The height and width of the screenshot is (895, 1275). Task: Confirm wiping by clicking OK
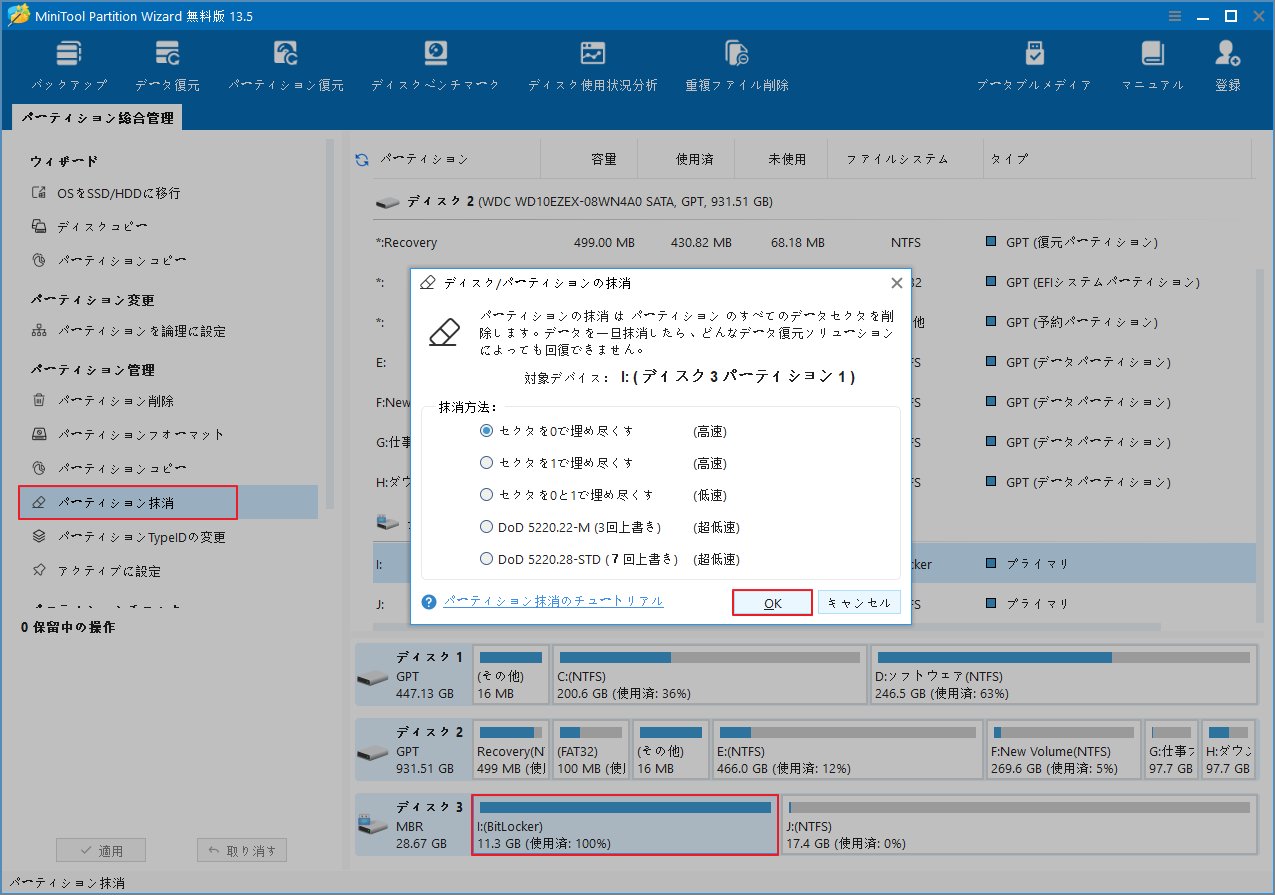771,602
